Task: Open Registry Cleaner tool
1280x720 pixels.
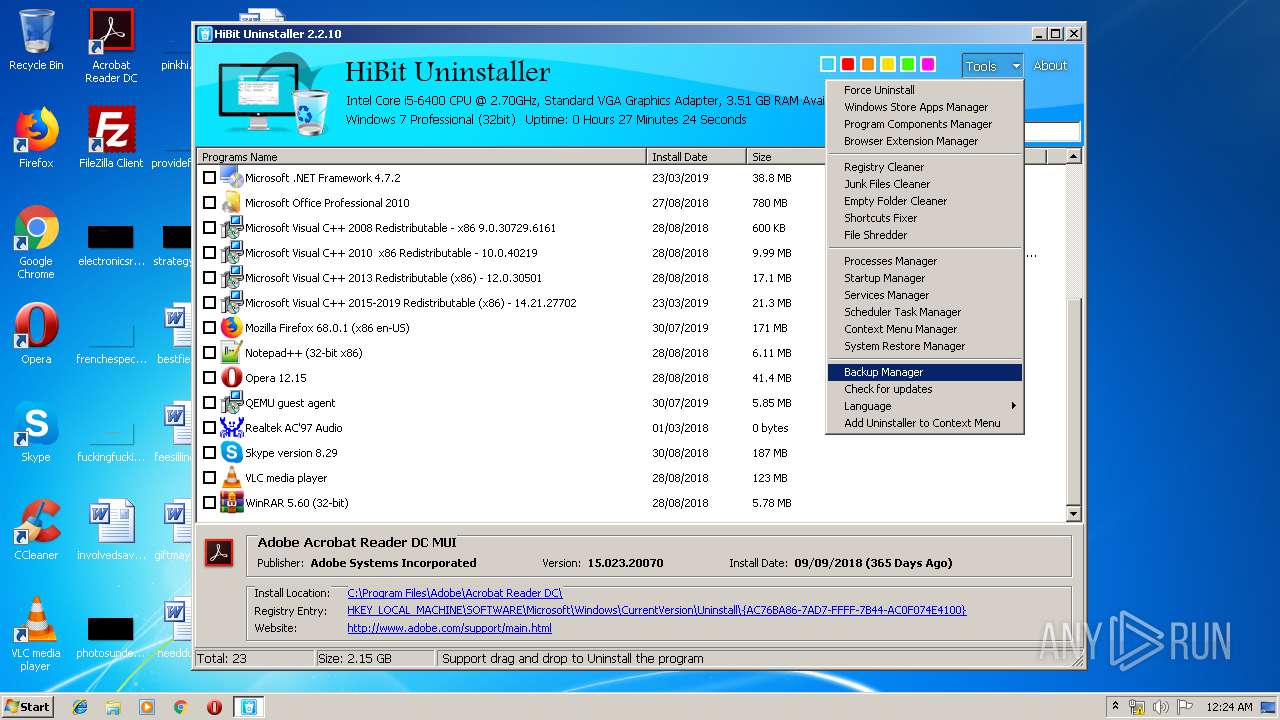Action: coord(925,166)
